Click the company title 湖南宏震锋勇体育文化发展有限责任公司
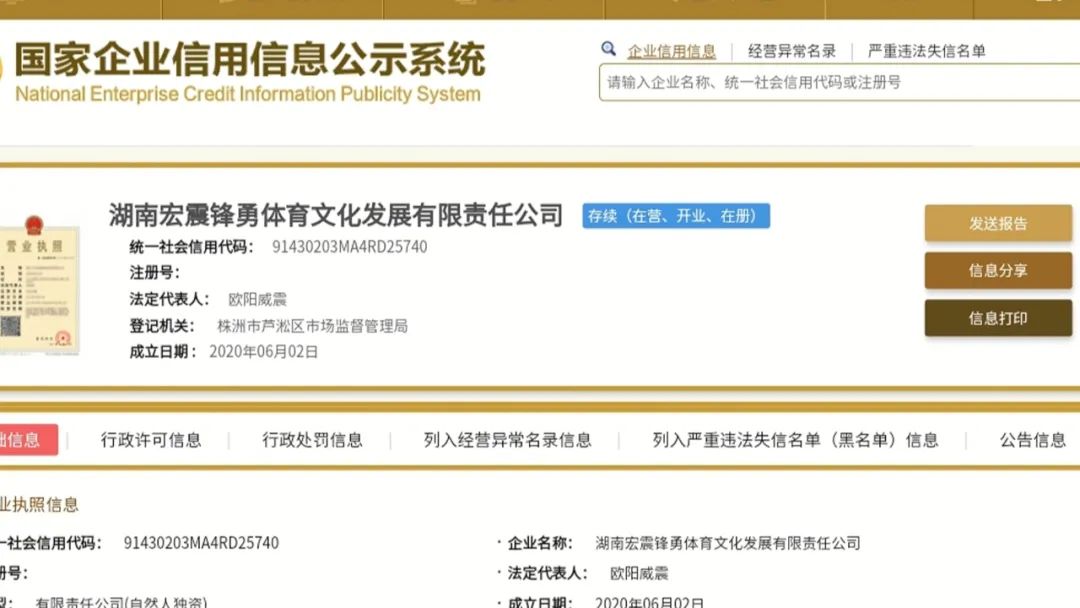 336,216
